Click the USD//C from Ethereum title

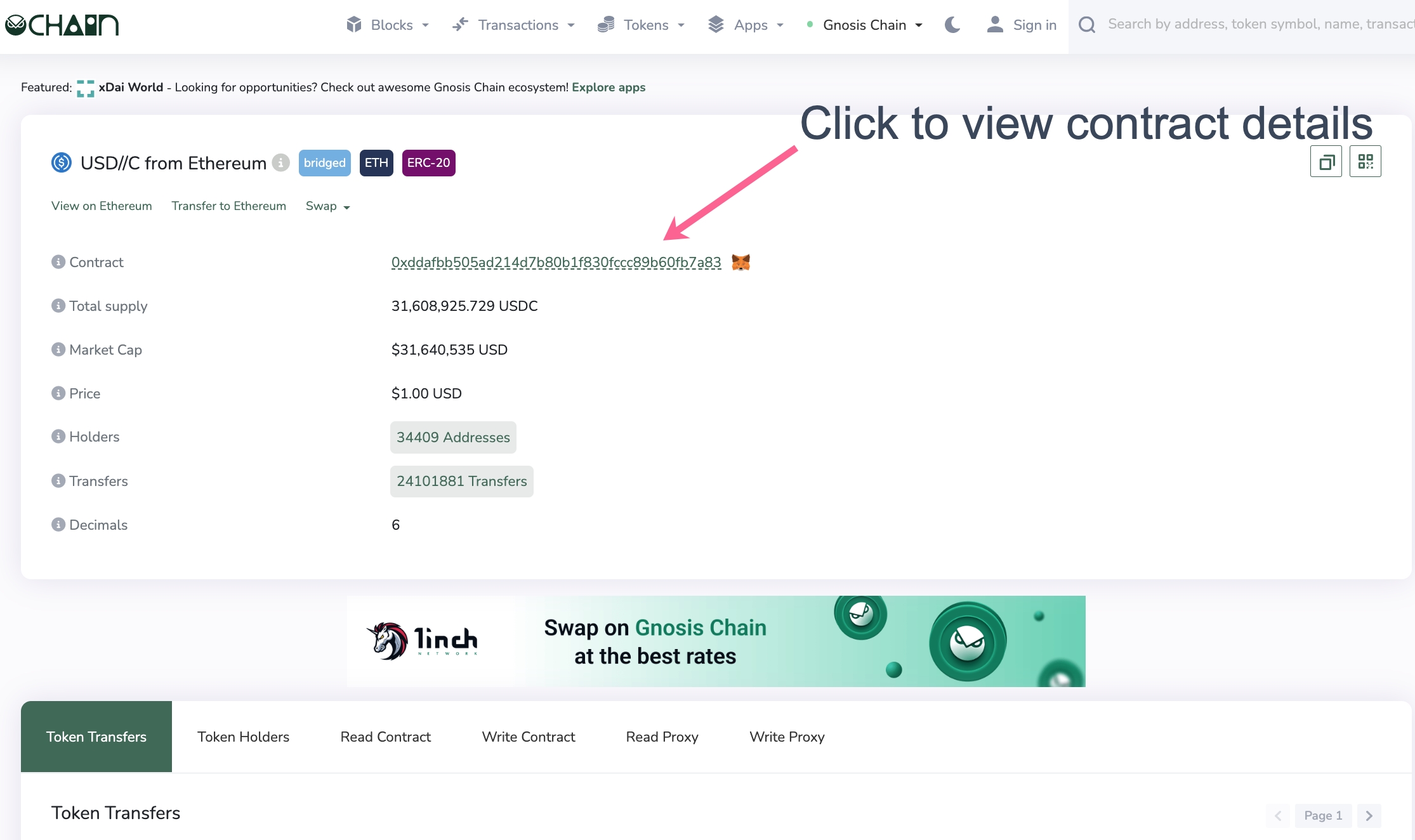click(173, 163)
